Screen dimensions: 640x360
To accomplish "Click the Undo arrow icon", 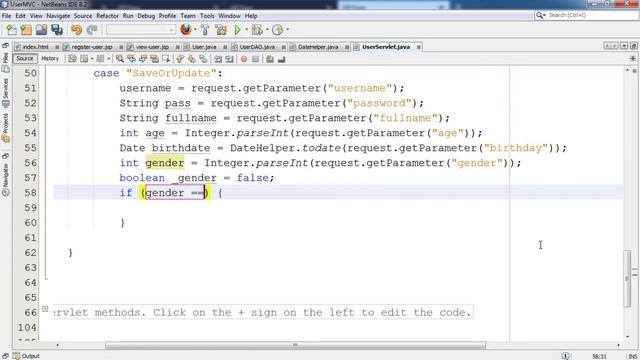I will pyautogui.click(x=76, y=30).
